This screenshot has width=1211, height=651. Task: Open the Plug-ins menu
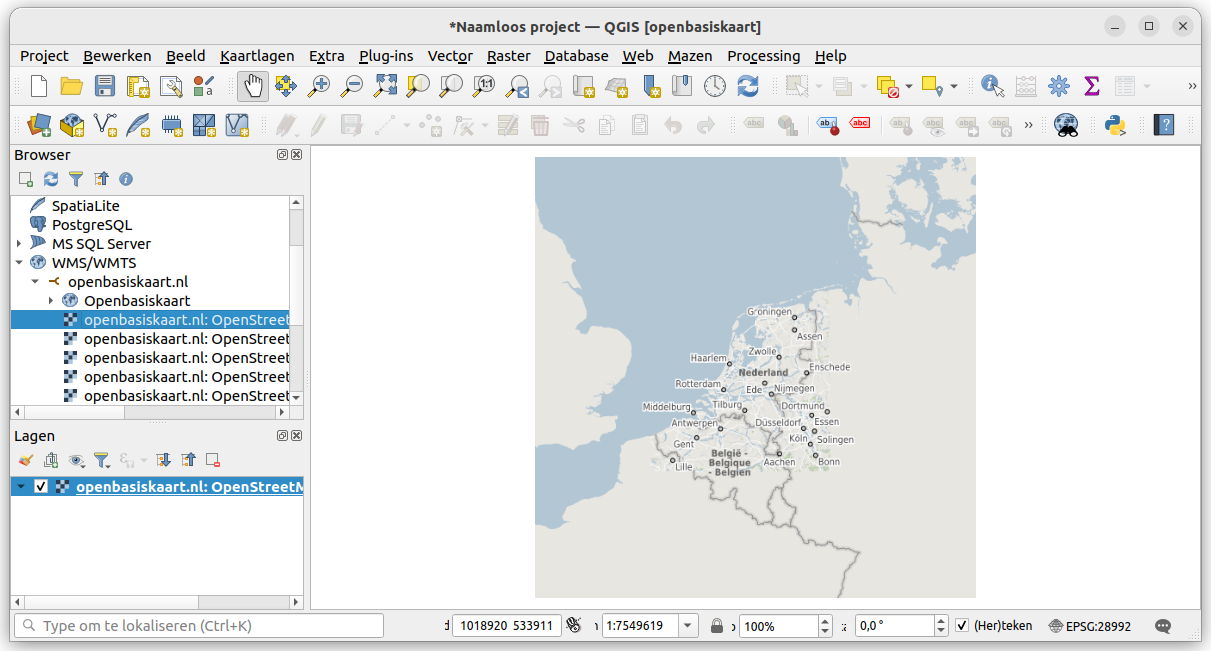(x=386, y=56)
